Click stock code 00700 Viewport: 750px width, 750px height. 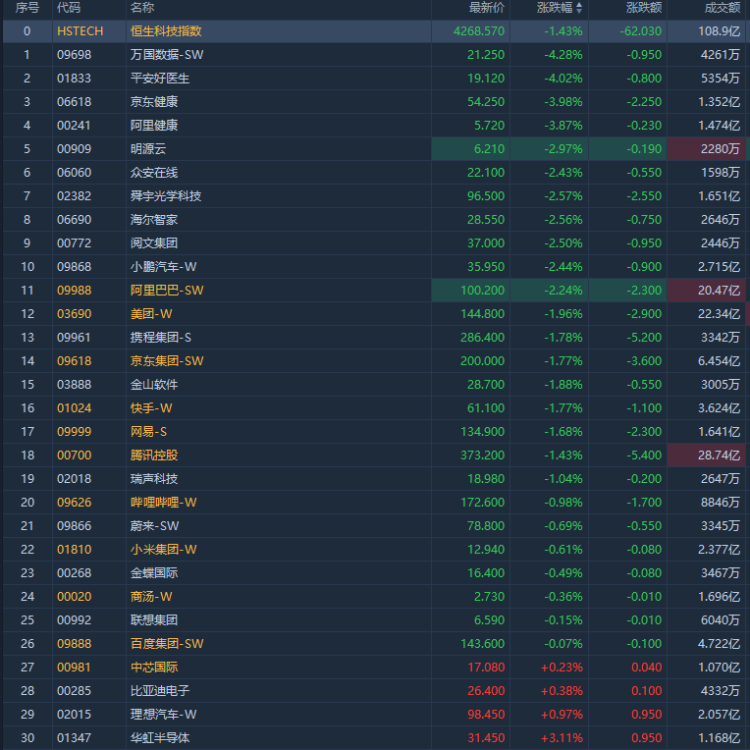coord(74,455)
